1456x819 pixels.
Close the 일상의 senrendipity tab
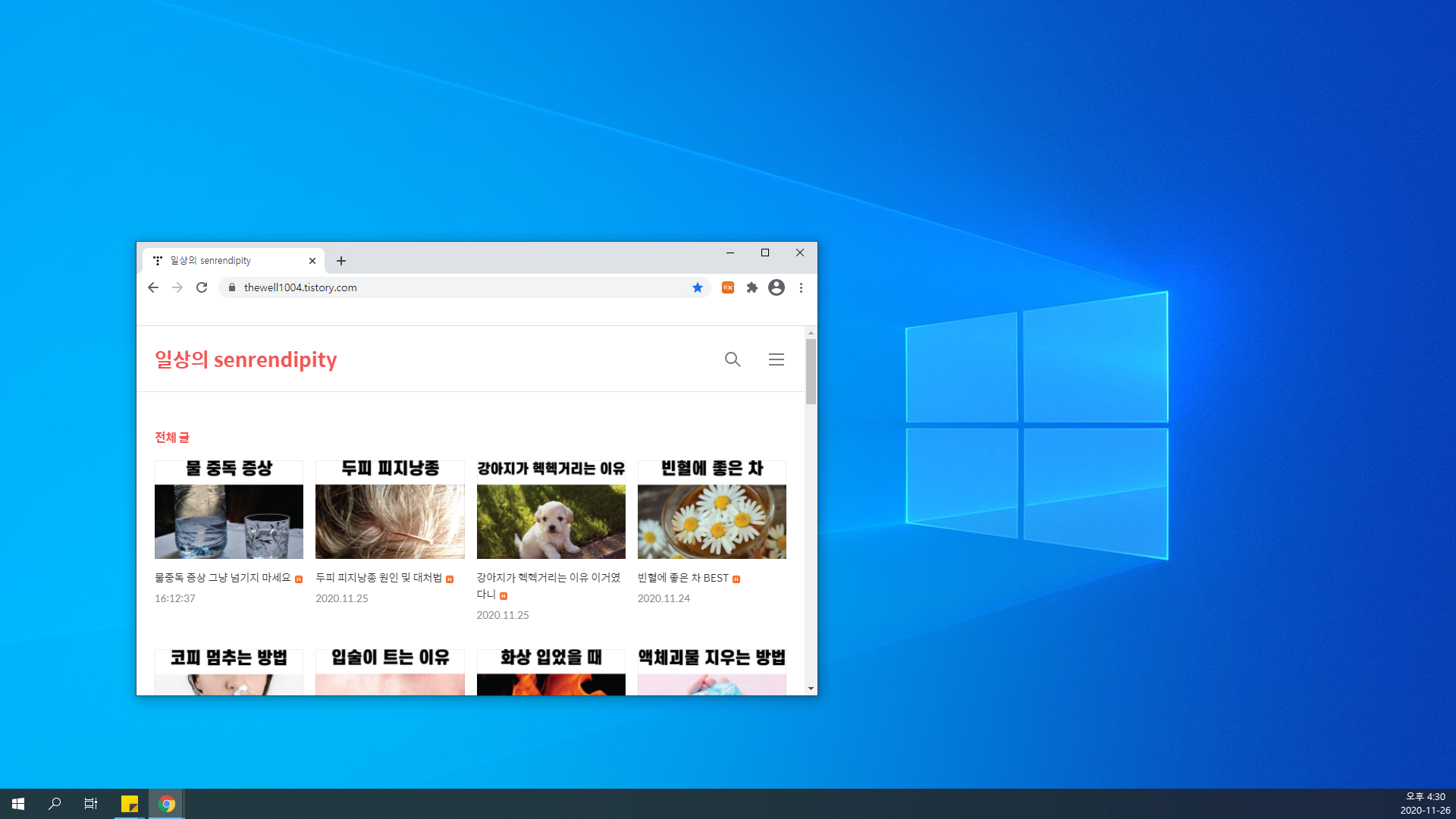point(312,261)
